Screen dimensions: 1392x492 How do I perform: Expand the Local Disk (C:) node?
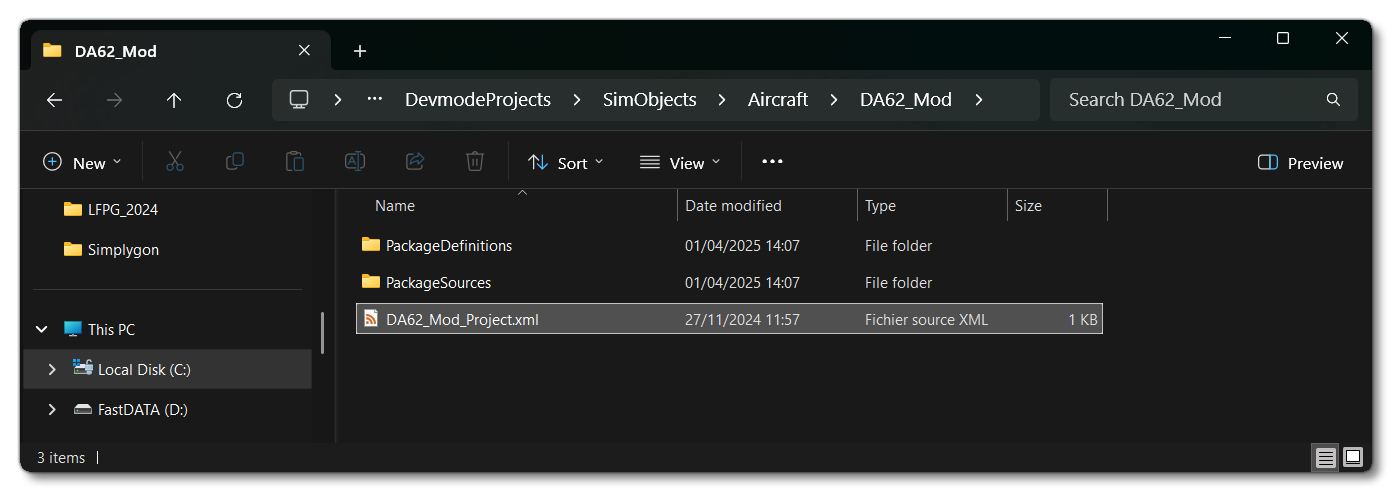click(52, 369)
